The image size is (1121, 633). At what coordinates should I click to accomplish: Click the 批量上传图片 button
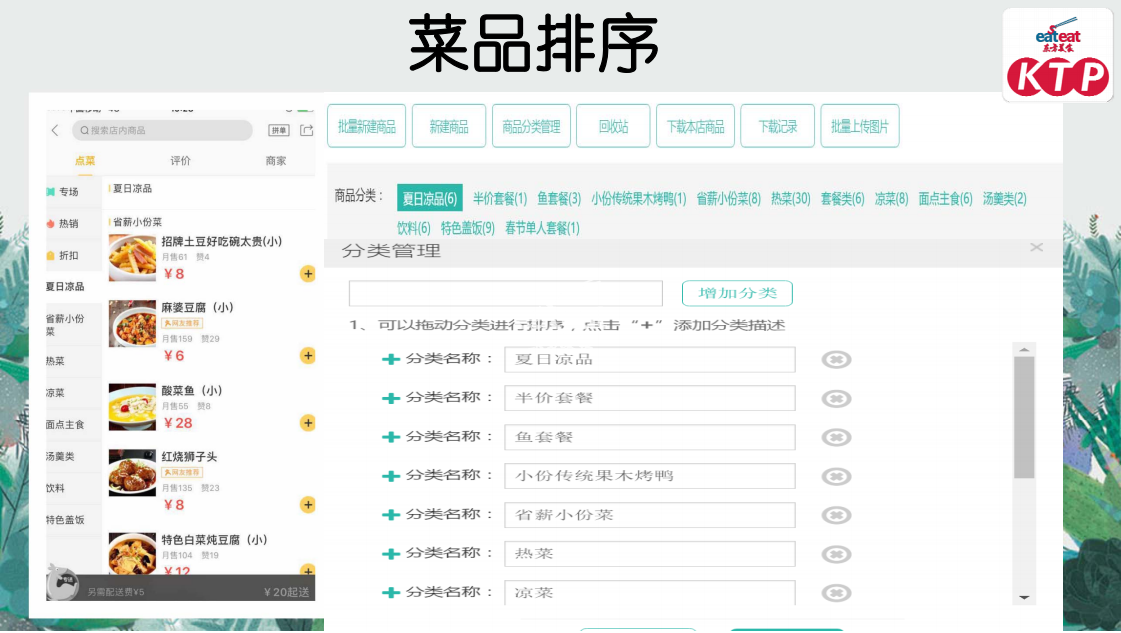click(x=860, y=127)
